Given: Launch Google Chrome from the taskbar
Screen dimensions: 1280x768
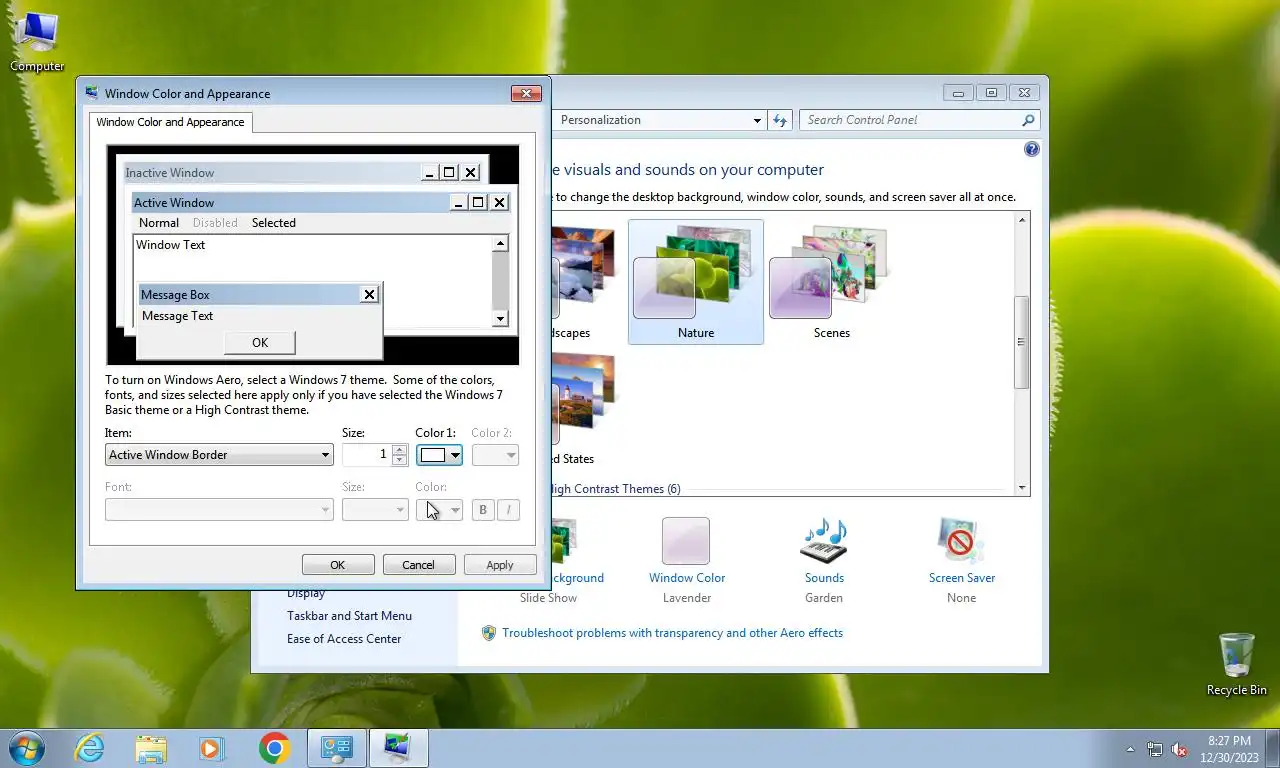Looking at the screenshot, I should (274, 748).
